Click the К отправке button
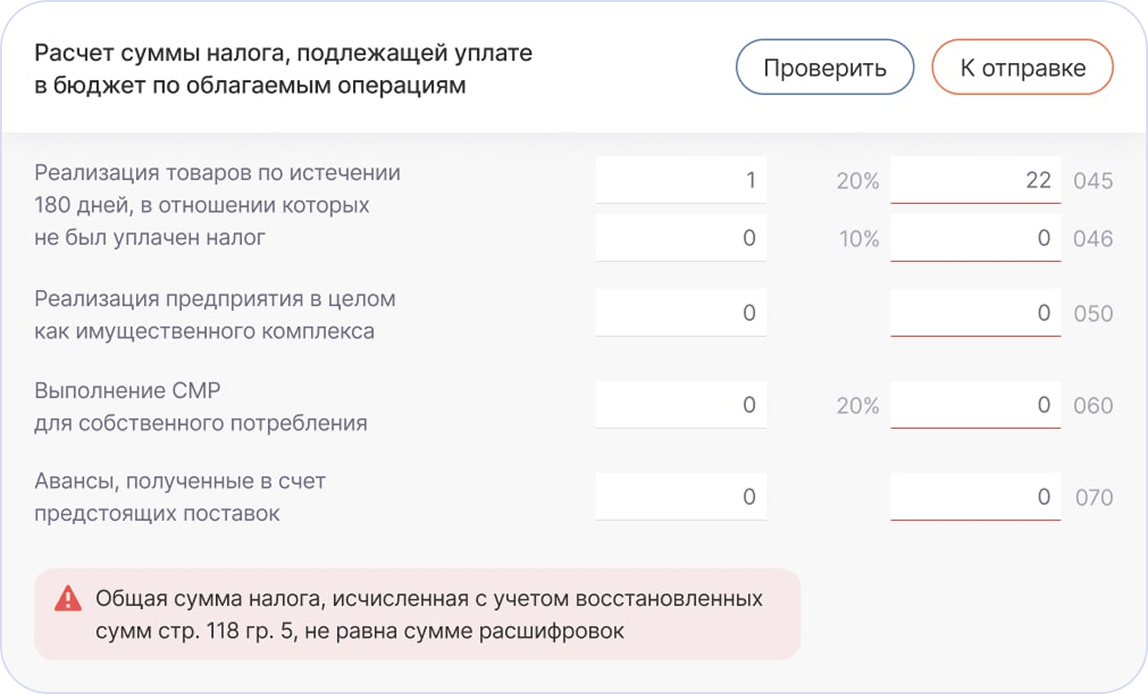Image resolution: width=1148 pixels, height=694 pixels. pos(1022,67)
